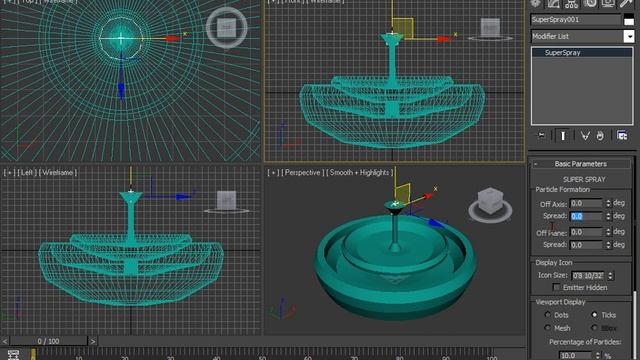Image resolution: width=640 pixels, height=360 pixels.
Task: Adjust Off Axis spinner arrows
Action: point(608,203)
